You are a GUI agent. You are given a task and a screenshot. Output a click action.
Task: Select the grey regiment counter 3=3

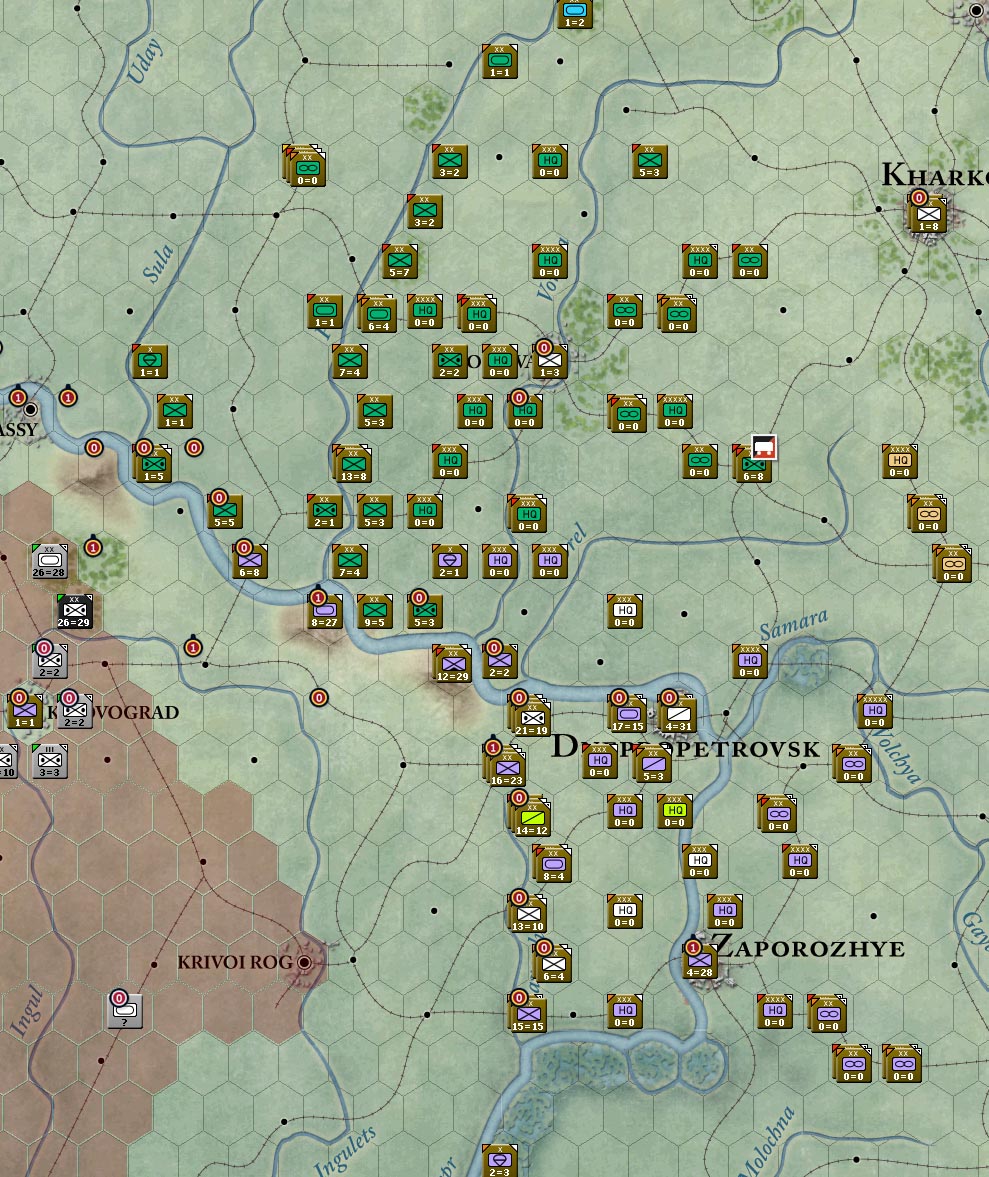(50, 761)
